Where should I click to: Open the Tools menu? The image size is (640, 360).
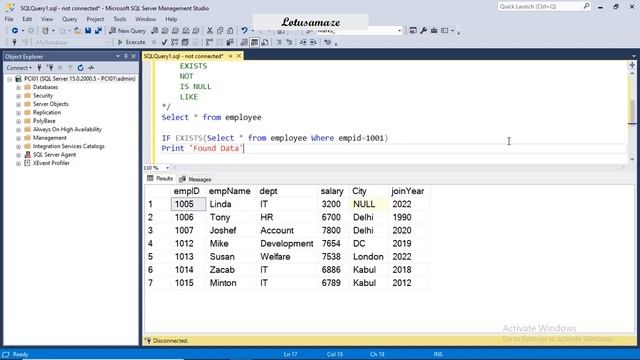pos(120,19)
